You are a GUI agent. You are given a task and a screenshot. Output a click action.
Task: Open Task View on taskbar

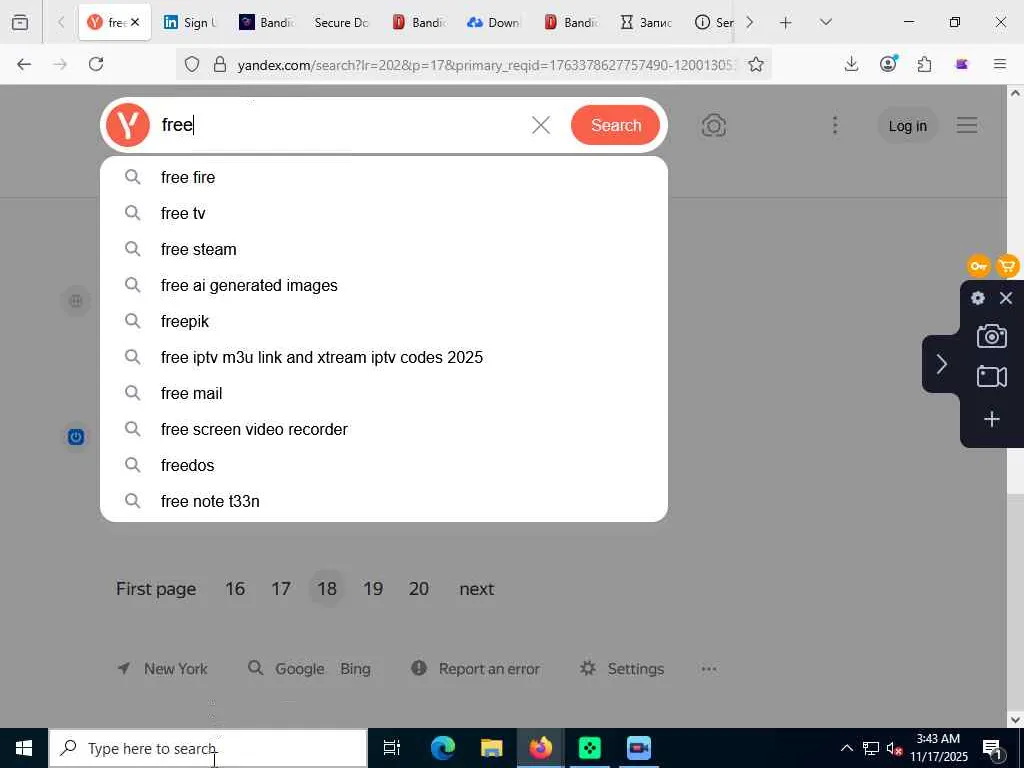[x=392, y=748]
